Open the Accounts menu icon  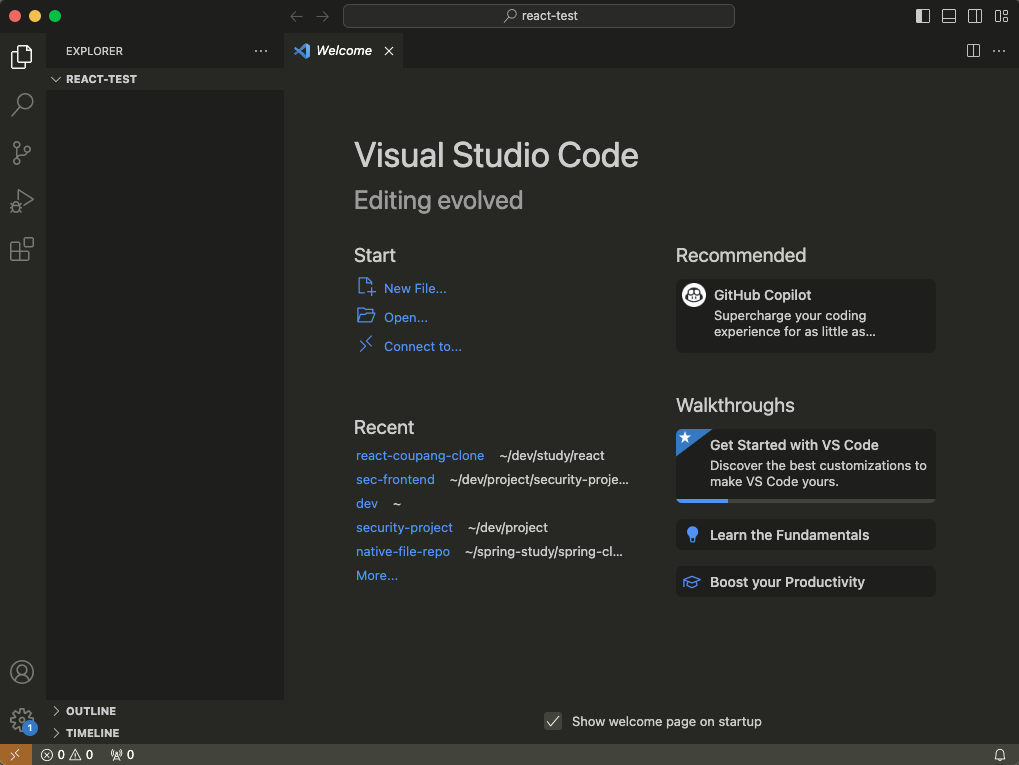click(x=22, y=672)
